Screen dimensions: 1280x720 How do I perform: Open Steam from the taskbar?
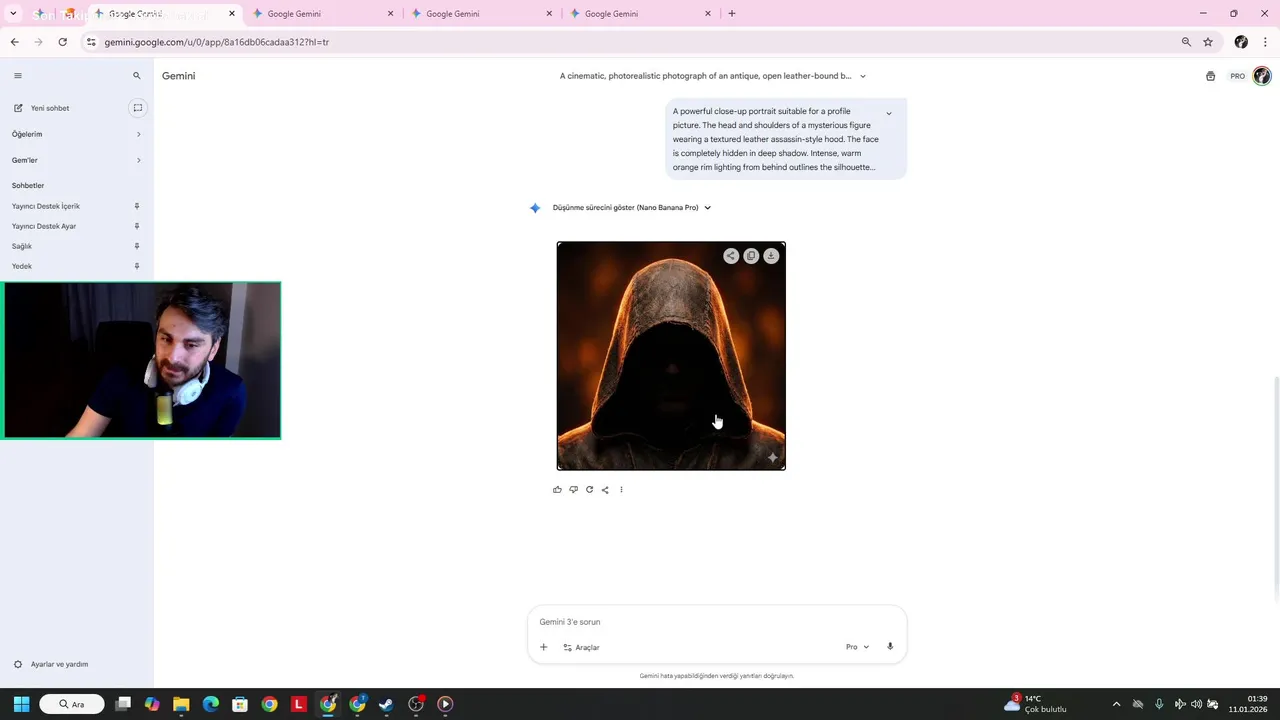386,704
